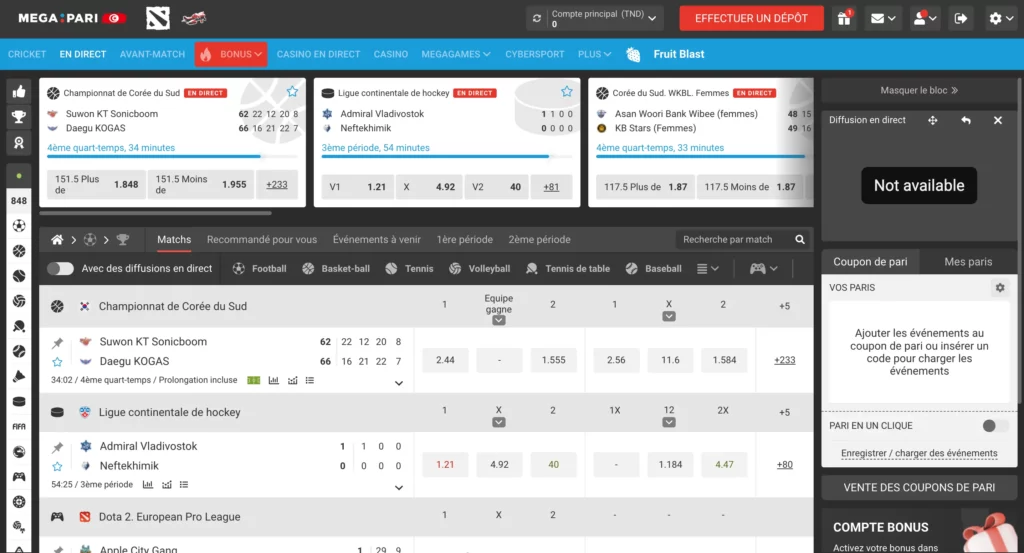Click the hockey puck sidebar icon

coord(19,402)
